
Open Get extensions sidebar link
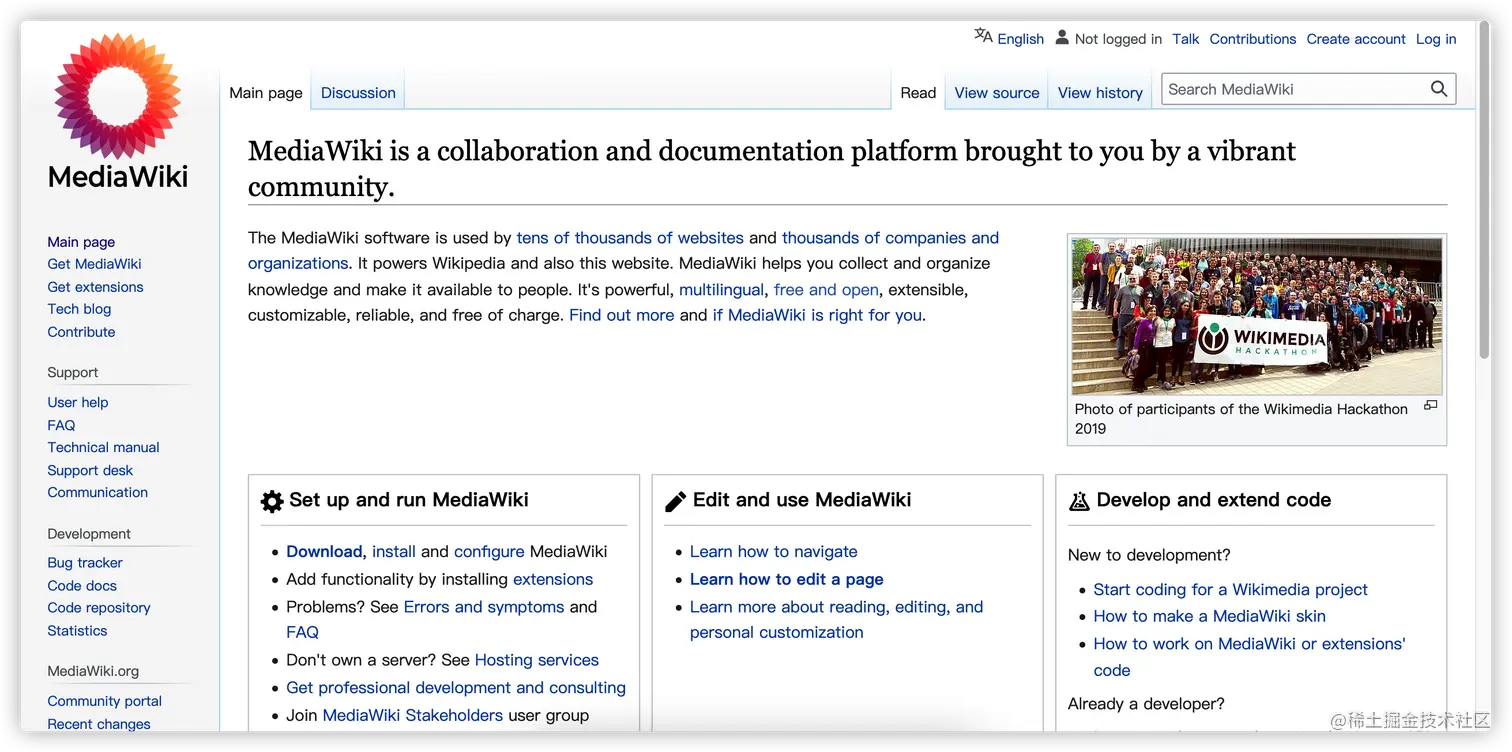click(x=95, y=287)
